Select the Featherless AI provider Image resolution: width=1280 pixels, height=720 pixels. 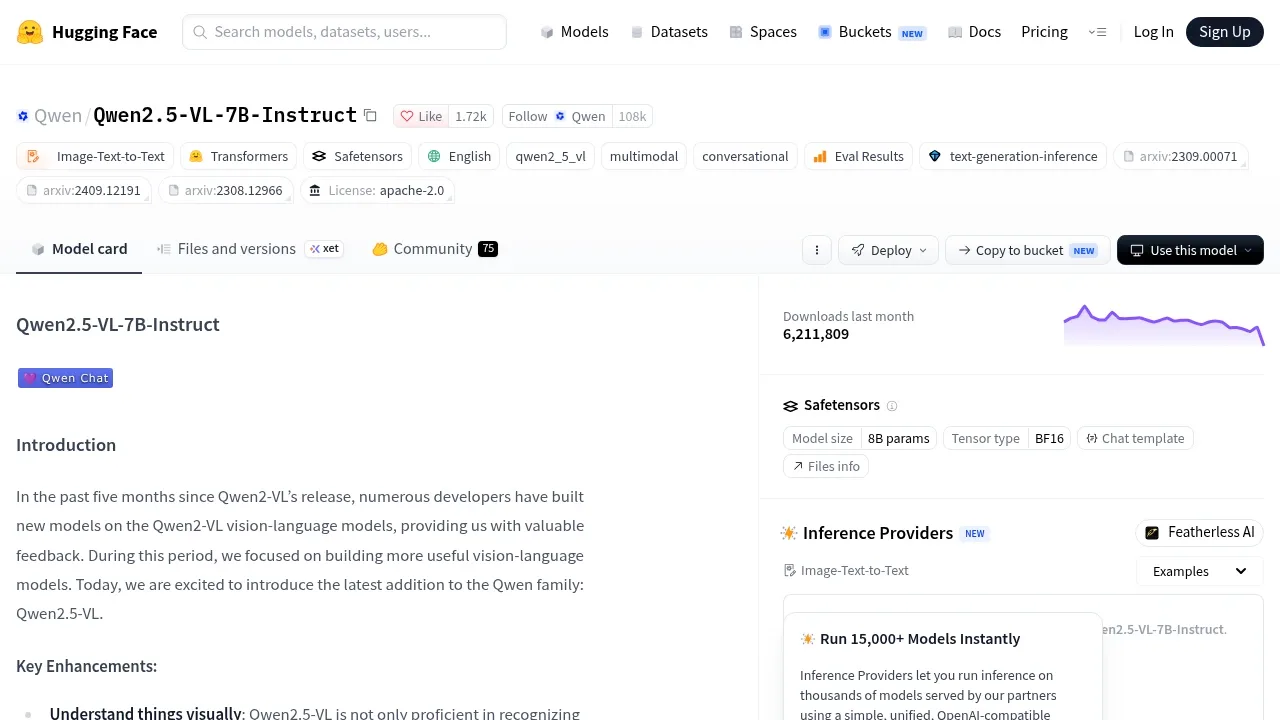(x=1199, y=532)
